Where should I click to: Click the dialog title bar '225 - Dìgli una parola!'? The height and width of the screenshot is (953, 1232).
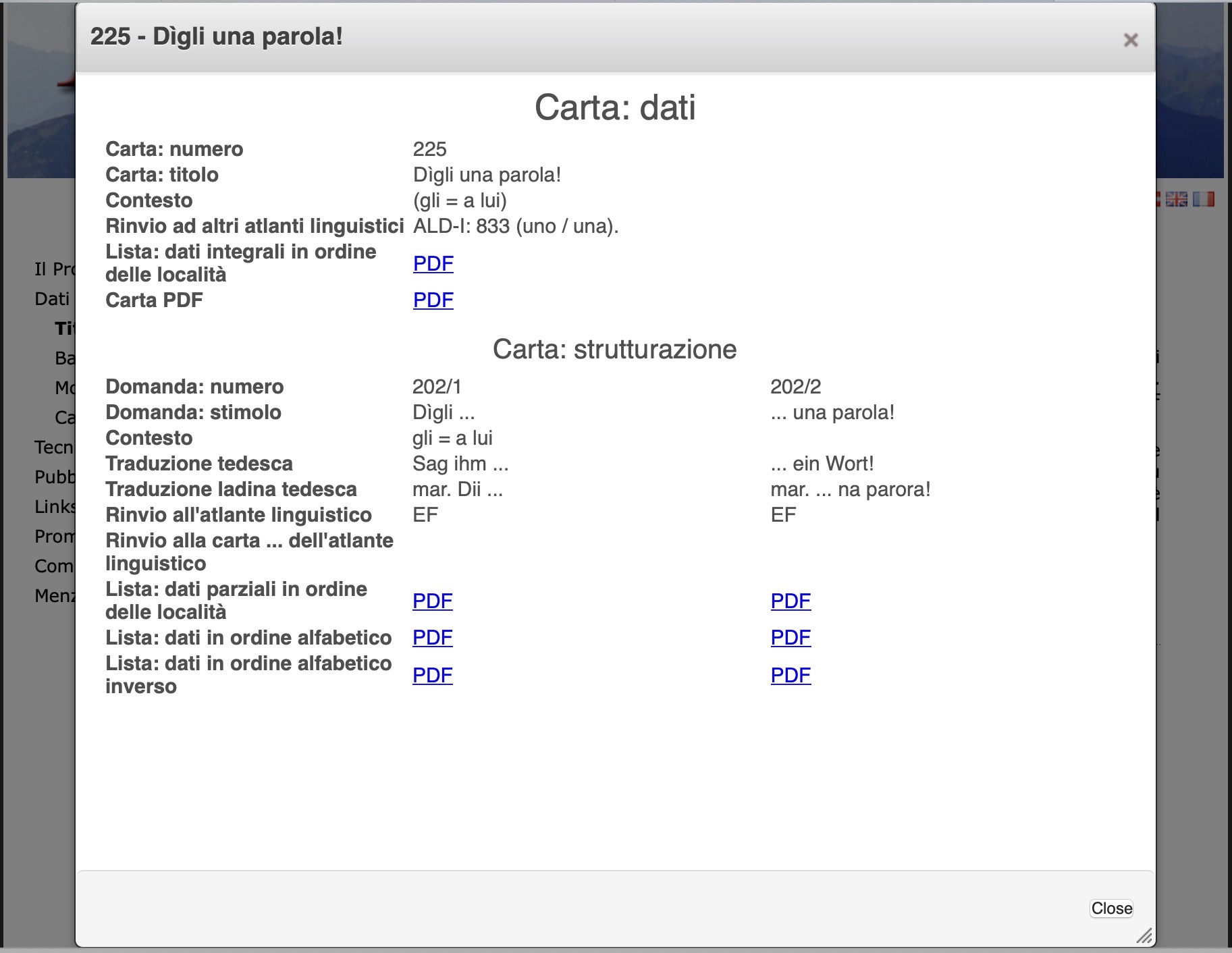coord(216,36)
